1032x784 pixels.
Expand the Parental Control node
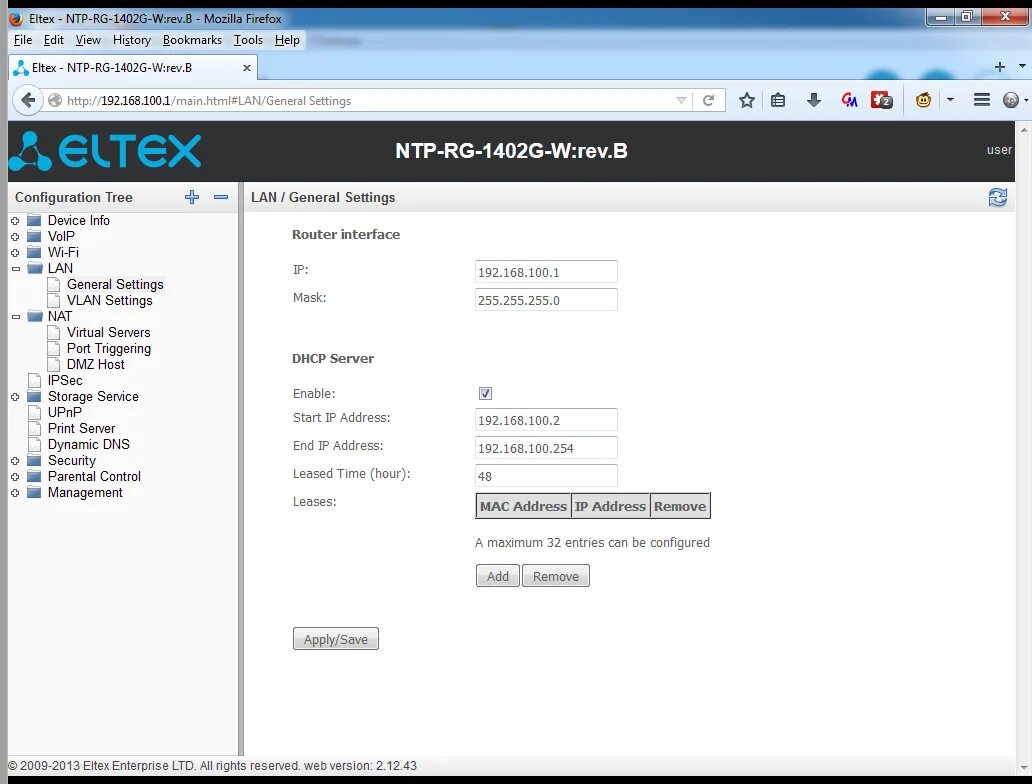[15, 477]
